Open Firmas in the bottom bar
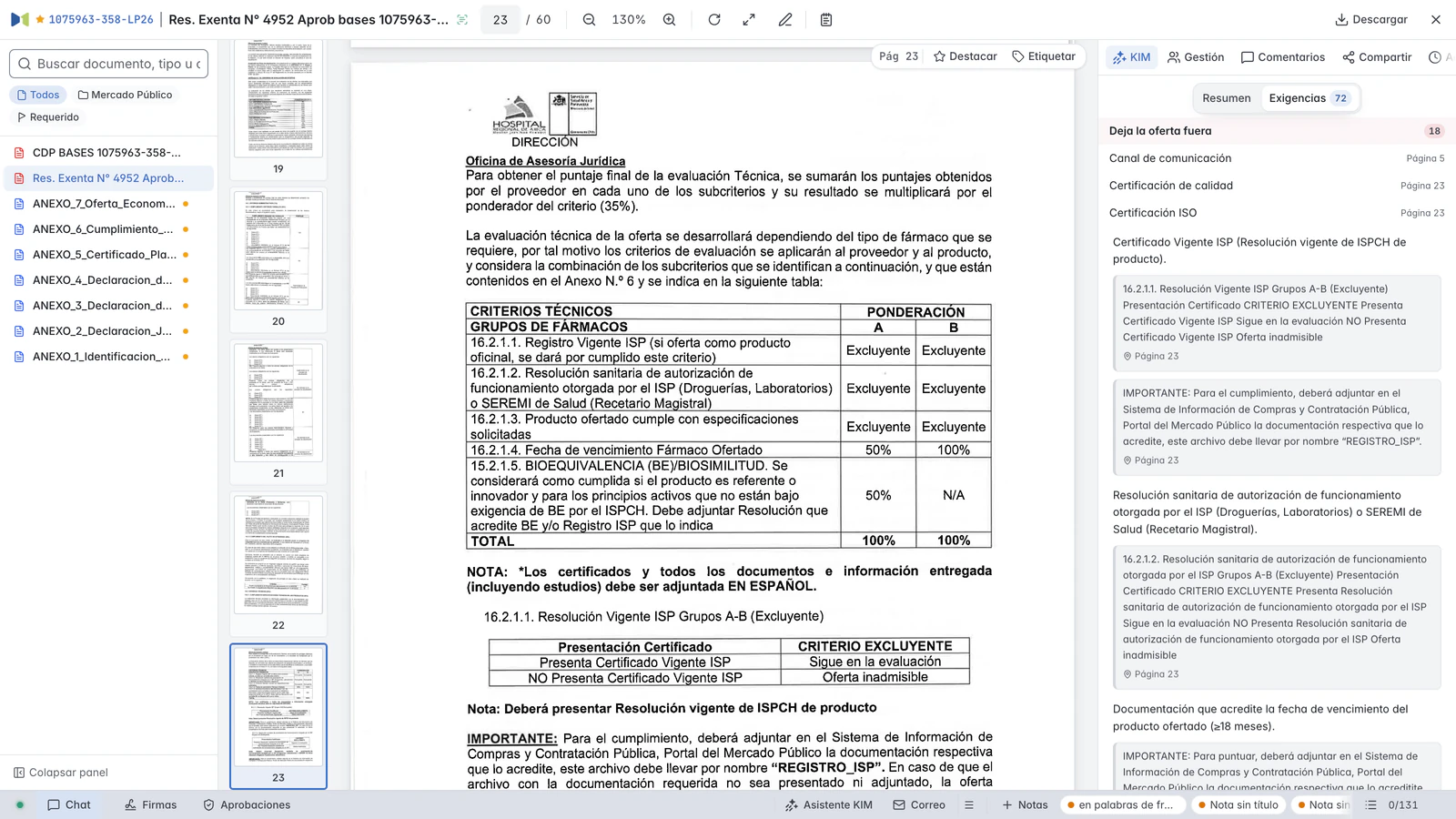This screenshot has height=819, width=1456. (150, 804)
